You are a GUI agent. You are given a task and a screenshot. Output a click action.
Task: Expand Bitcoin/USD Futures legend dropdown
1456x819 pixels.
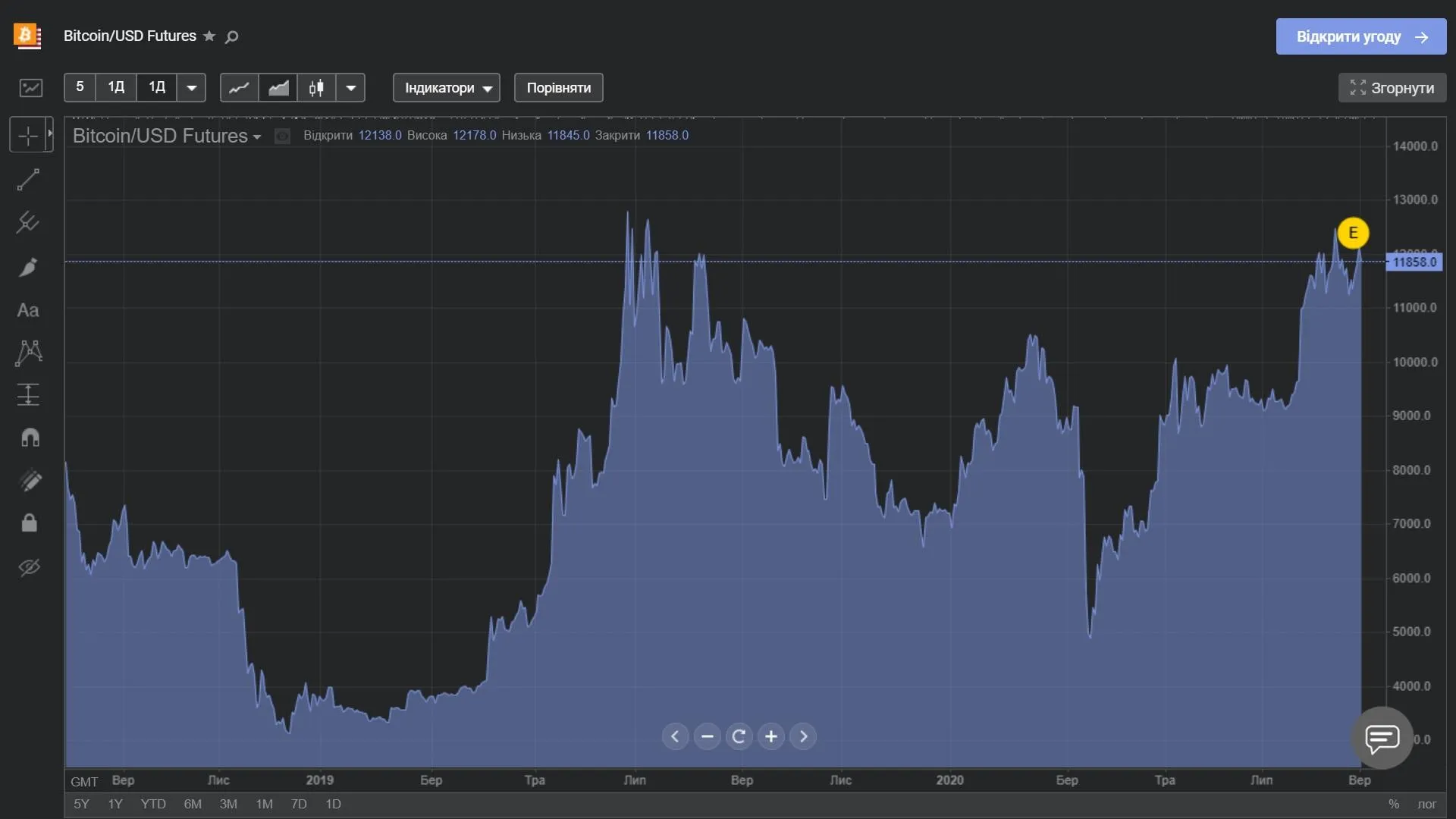[257, 137]
